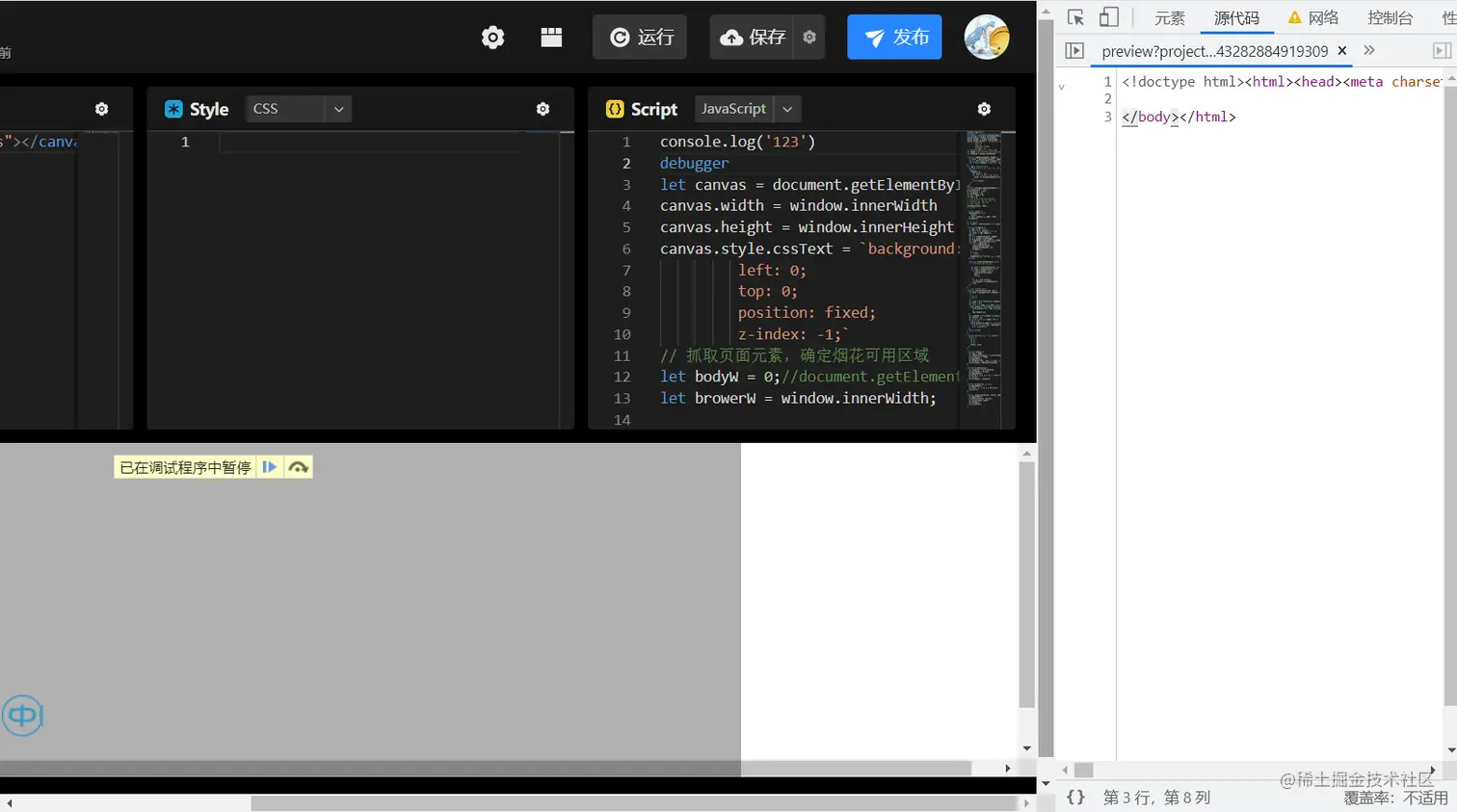Switch to the 源代码 Sources tab
The width and height of the screenshot is (1457, 812).
[x=1236, y=17]
